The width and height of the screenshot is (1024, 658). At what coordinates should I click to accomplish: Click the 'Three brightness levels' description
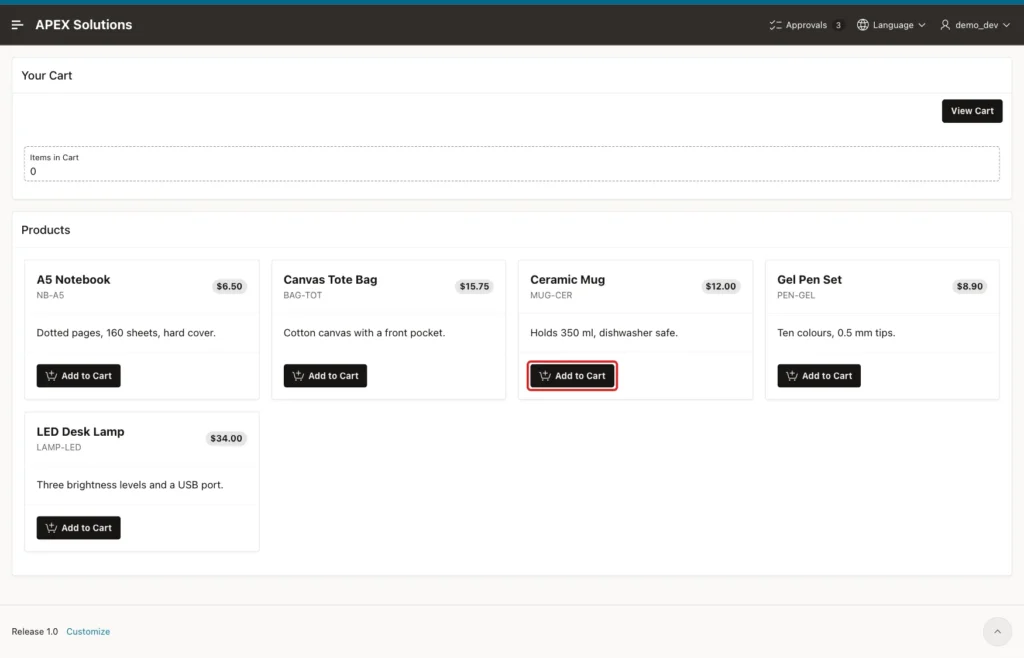click(130, 485)
